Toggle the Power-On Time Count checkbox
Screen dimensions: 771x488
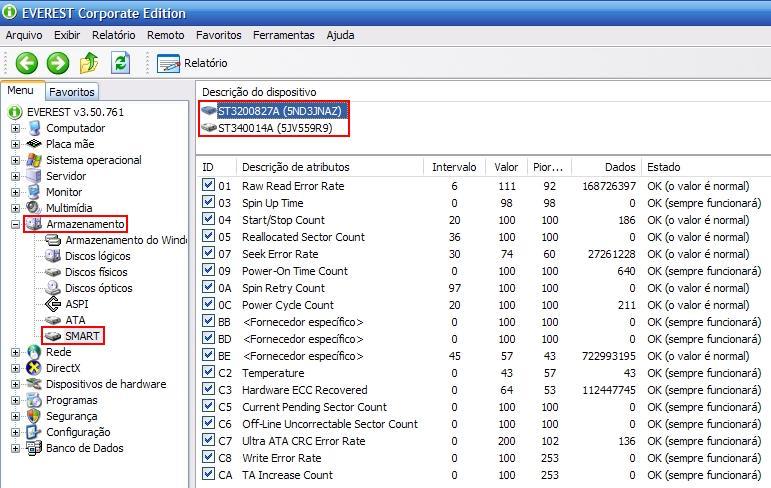point(208,270)
